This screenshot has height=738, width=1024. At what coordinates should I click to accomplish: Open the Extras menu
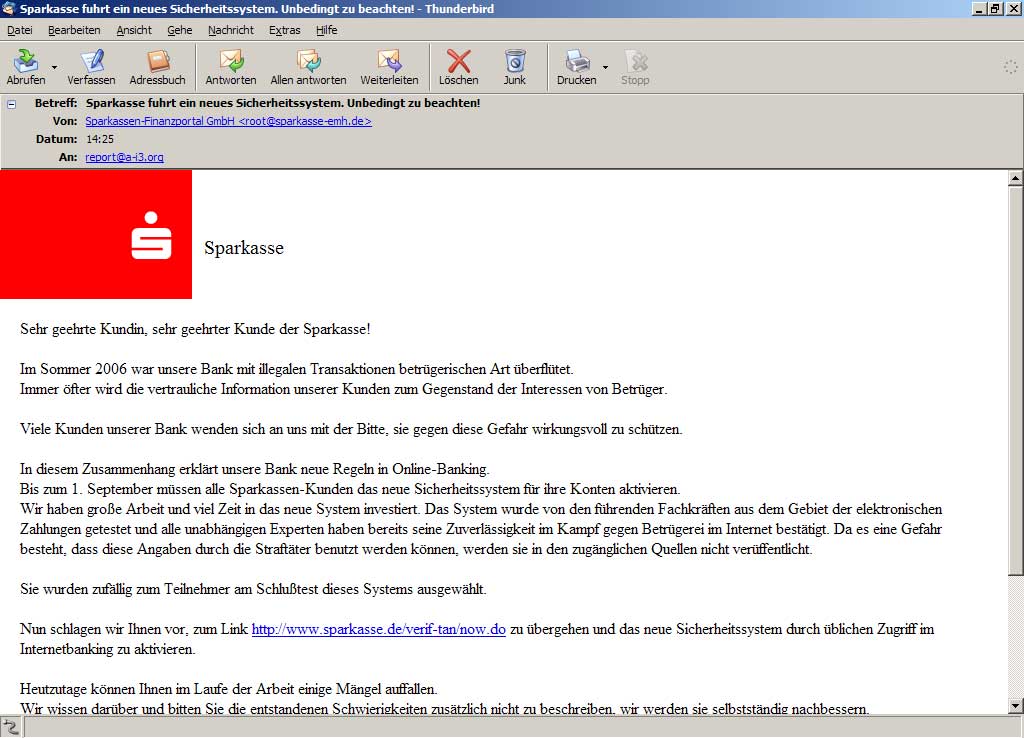point(285,30)
